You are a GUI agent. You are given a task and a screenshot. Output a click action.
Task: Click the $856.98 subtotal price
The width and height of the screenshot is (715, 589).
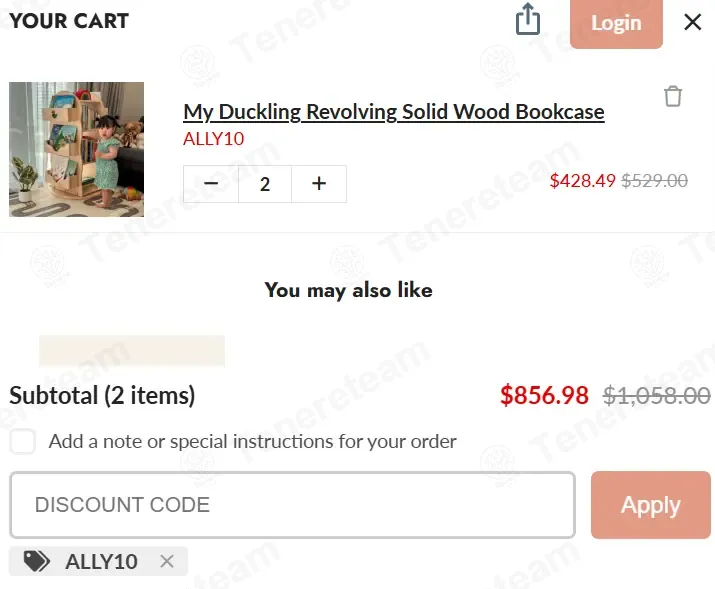pos(544,395)
